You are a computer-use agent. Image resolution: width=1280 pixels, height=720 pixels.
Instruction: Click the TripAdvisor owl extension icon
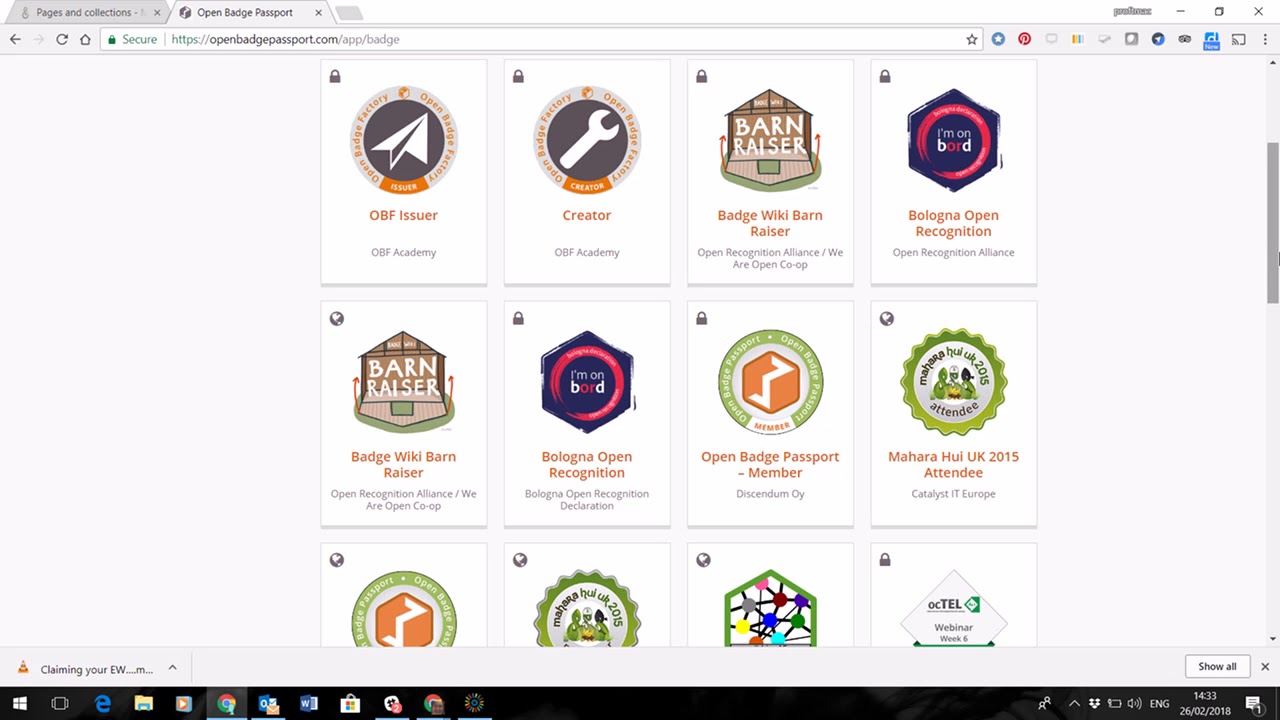pyautogui.click(x=1185, y=39)
